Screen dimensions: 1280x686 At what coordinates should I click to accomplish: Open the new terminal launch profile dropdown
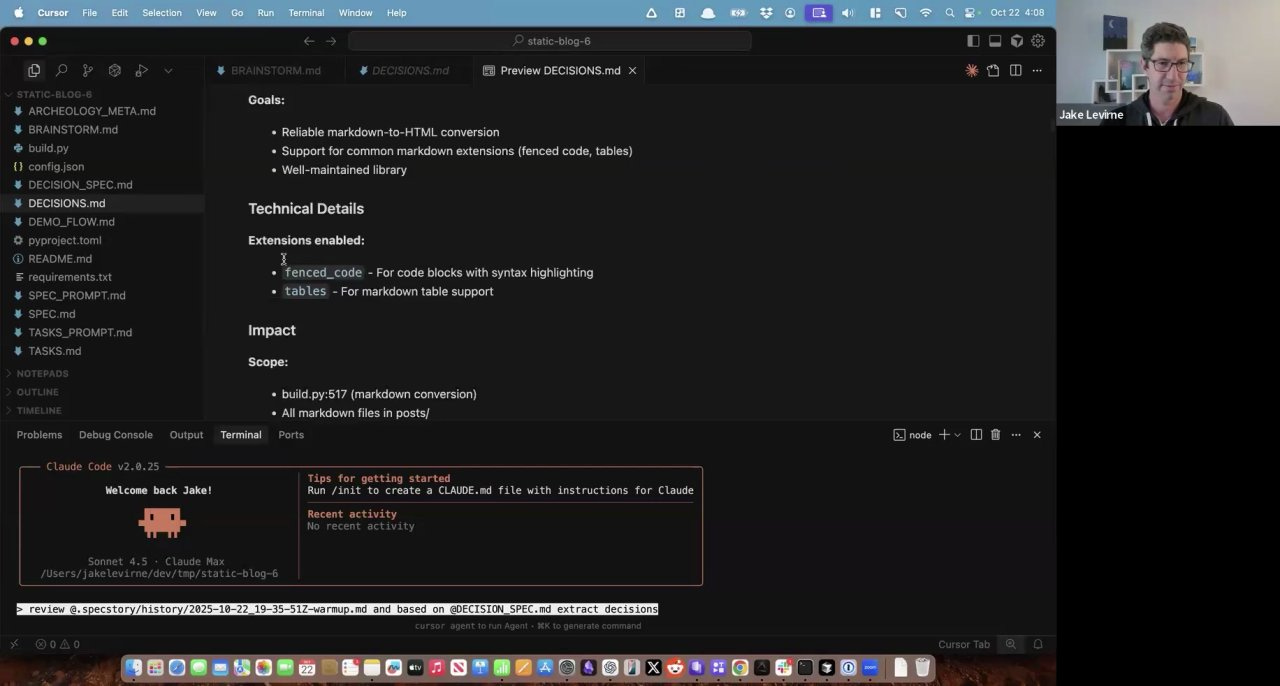pyautogui.click(x=958, y=435)
